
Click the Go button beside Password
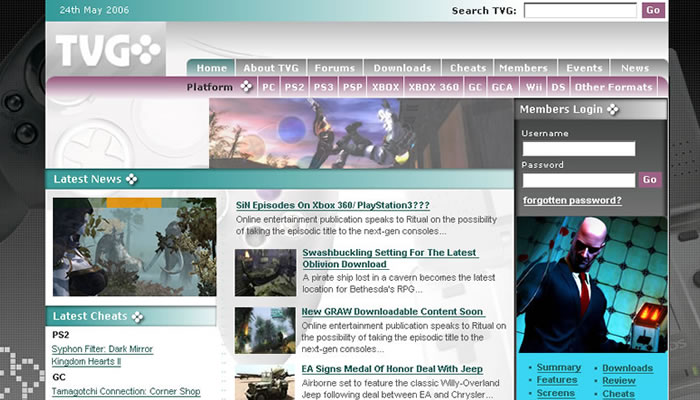[x=650, y=179]
